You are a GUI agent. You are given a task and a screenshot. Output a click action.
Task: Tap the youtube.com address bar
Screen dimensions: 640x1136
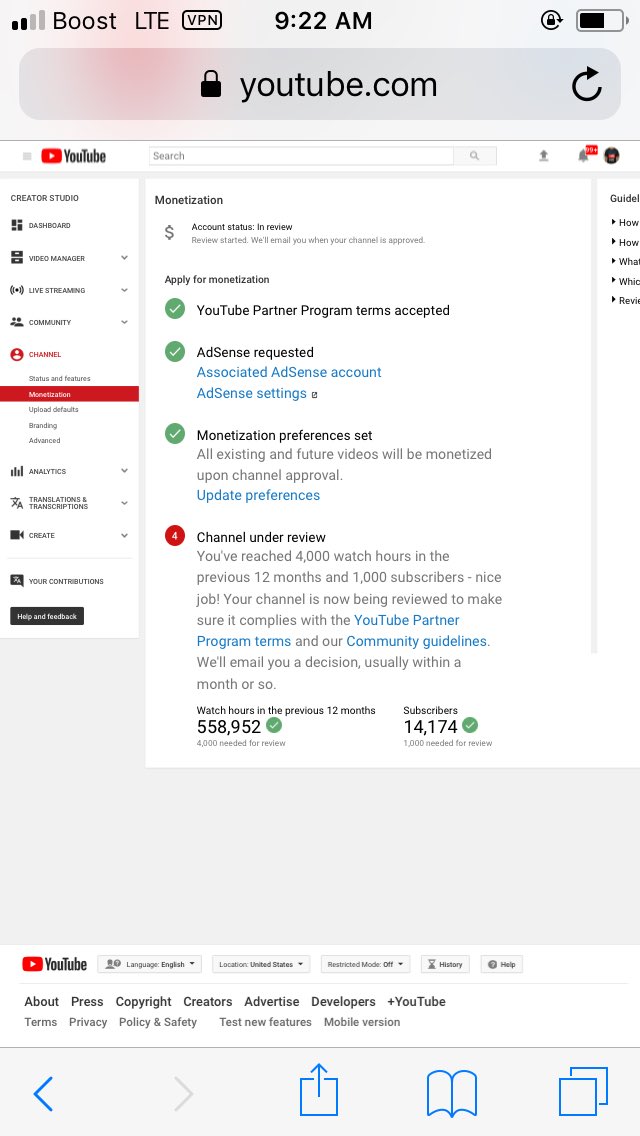tap(320, 84)
